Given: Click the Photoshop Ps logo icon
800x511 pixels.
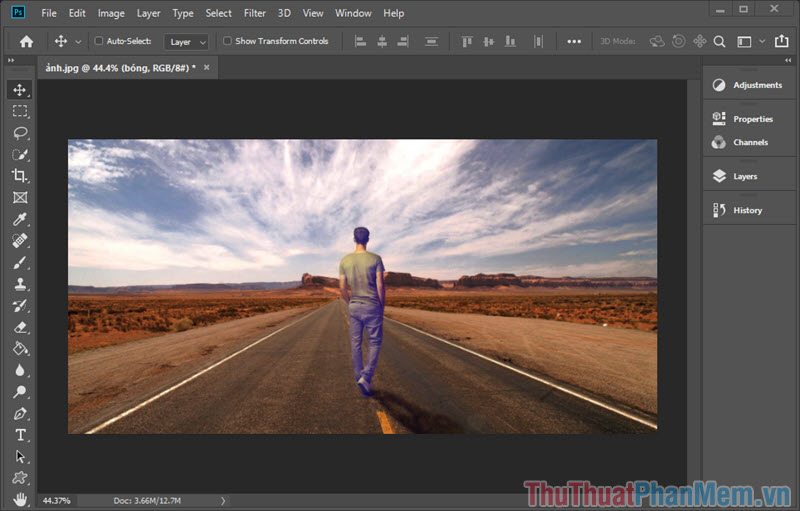Looking at the screenshot, I should click(18, 12).
